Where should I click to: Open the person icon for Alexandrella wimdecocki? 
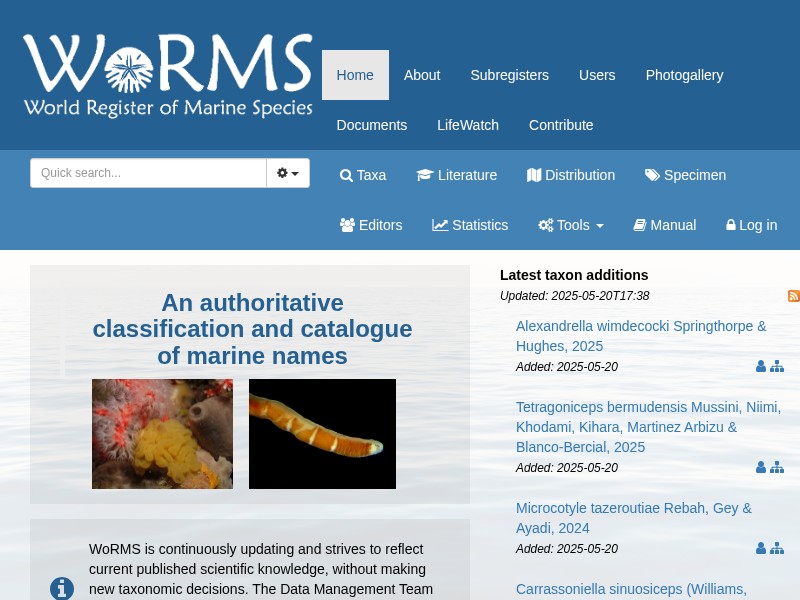point(761,366)
